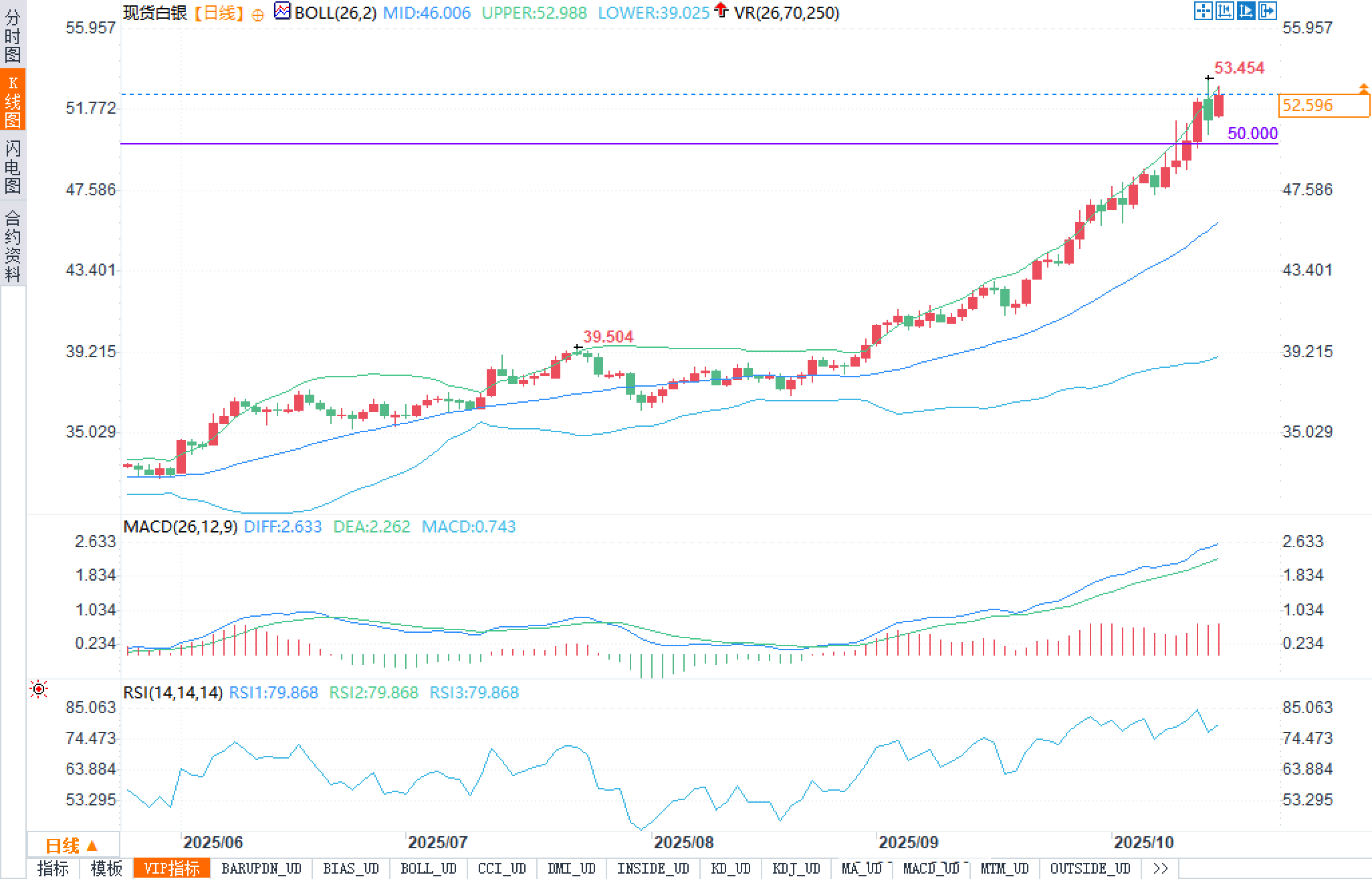Screen dimensions: 1372x879
Task: Click the crosshair cursor icon at top right
Action: pyautogui.click(x=1203, y=11)
